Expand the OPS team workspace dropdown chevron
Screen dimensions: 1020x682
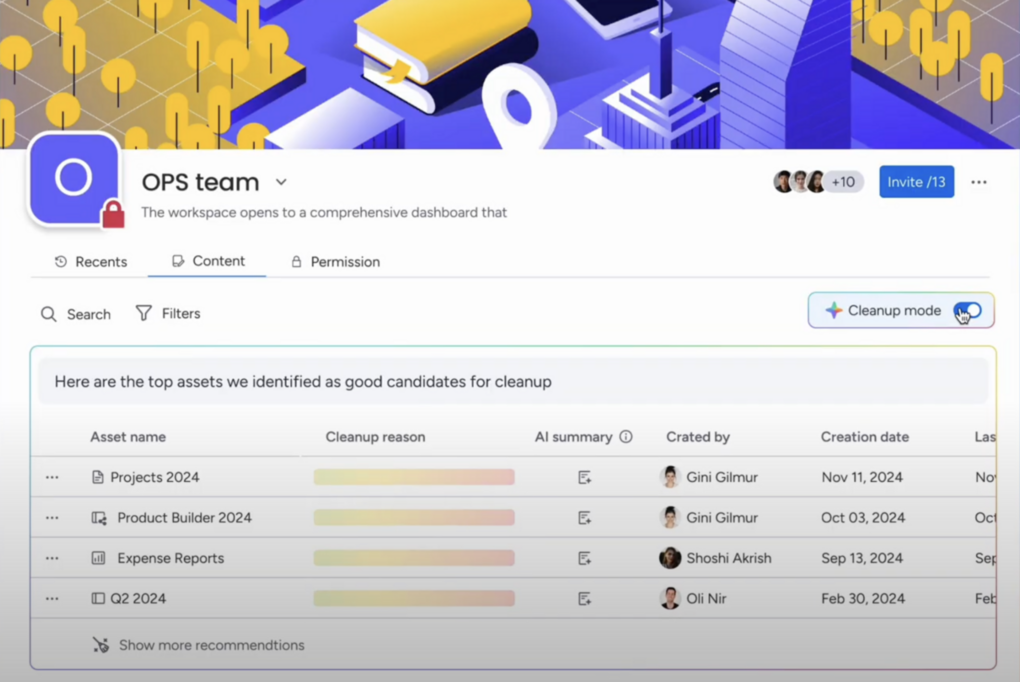[x=281, y=182]
